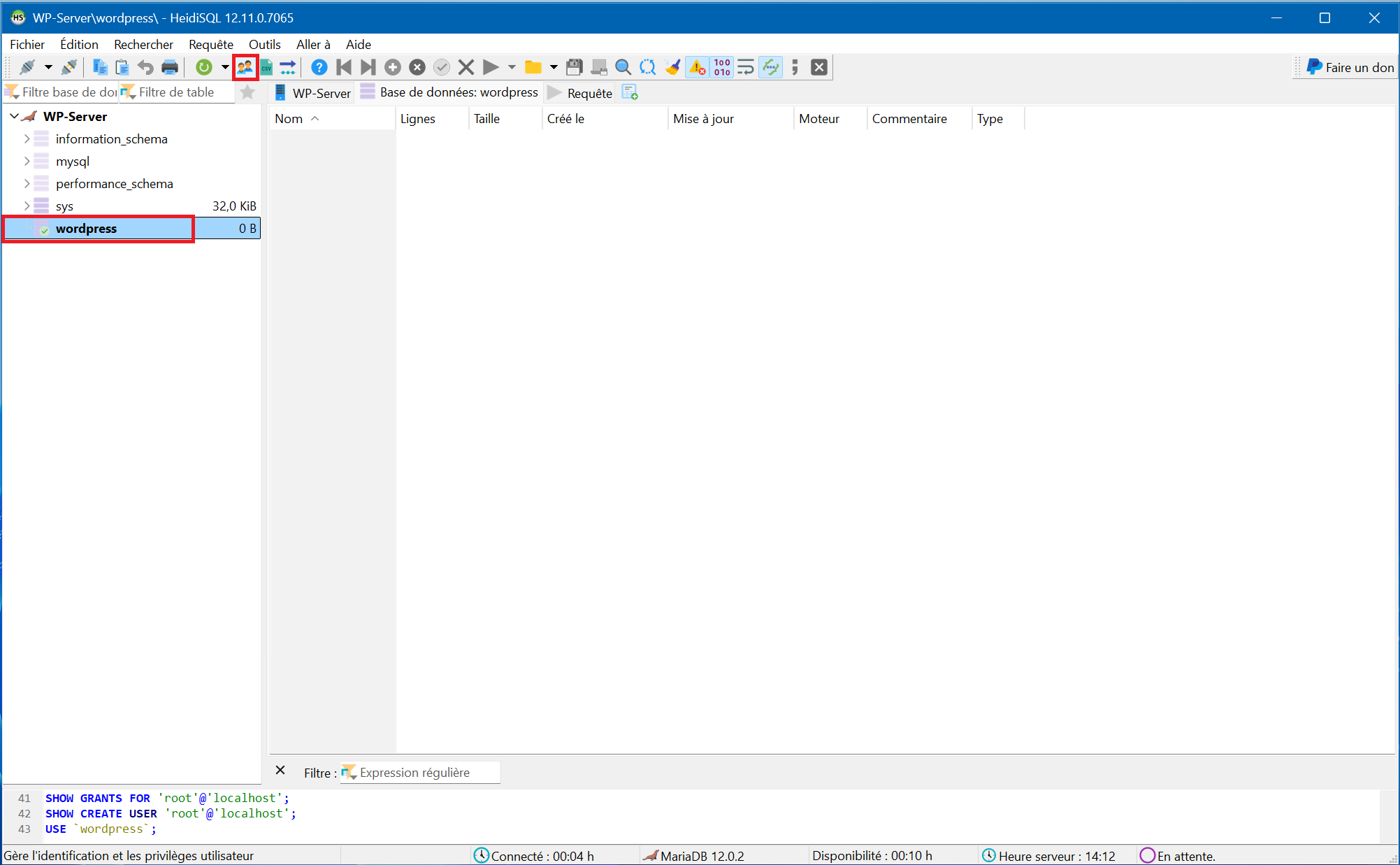
Task: Click the blue help question icon
Action: click(x=319, y=67)
